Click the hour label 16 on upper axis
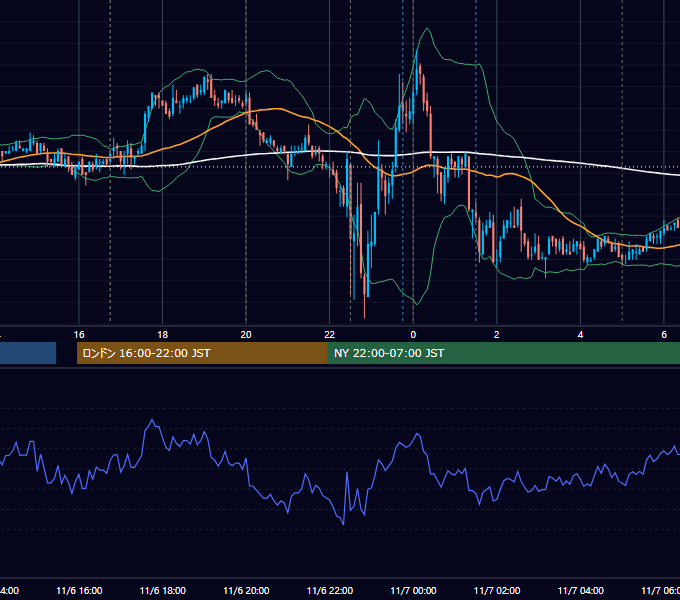 pyautogui.click(x=79, y=335)
